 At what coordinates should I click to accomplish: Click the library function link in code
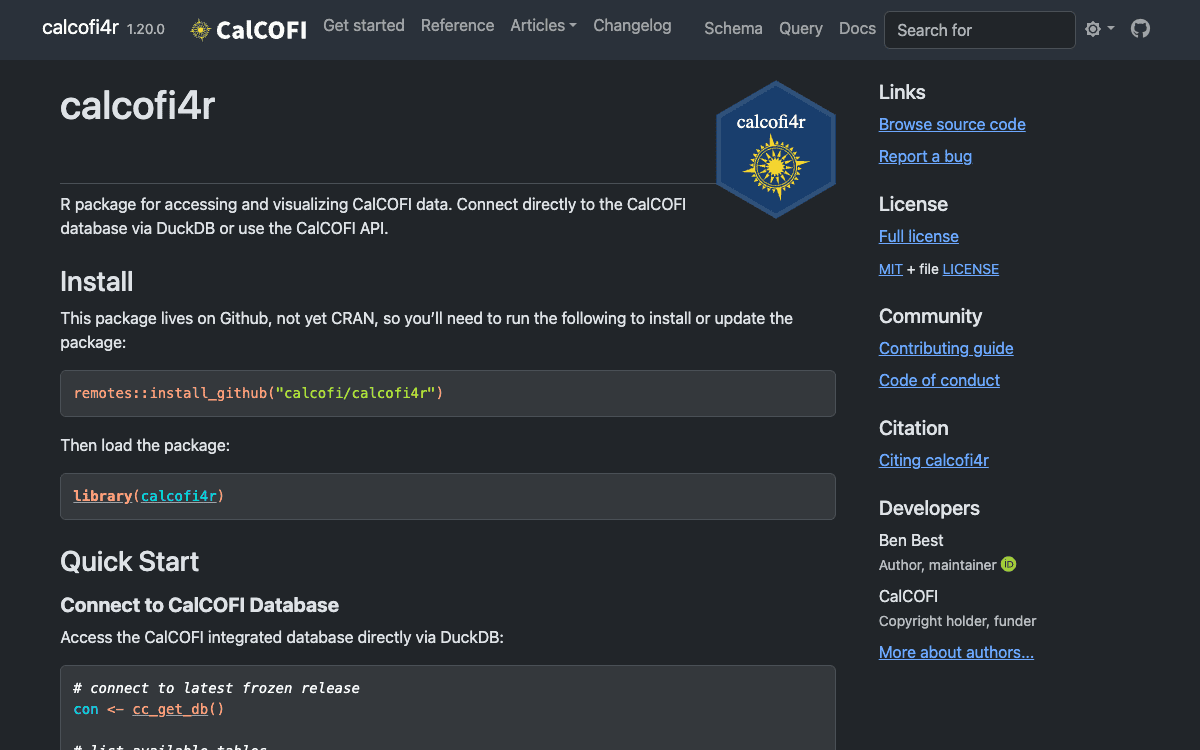pyautogui.click(x=103, y=496)
